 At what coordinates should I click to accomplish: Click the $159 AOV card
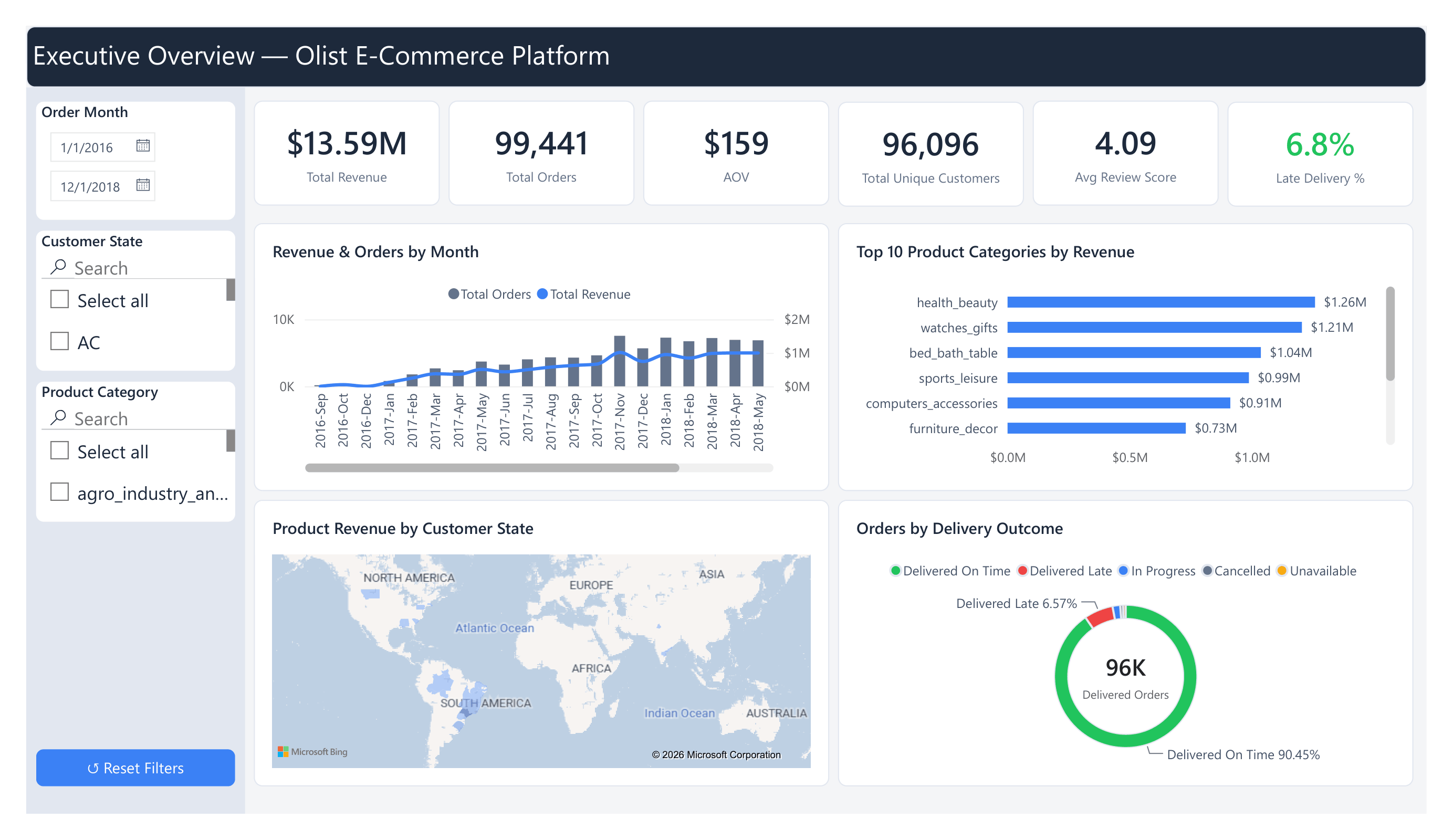click(x=736, y=153)
